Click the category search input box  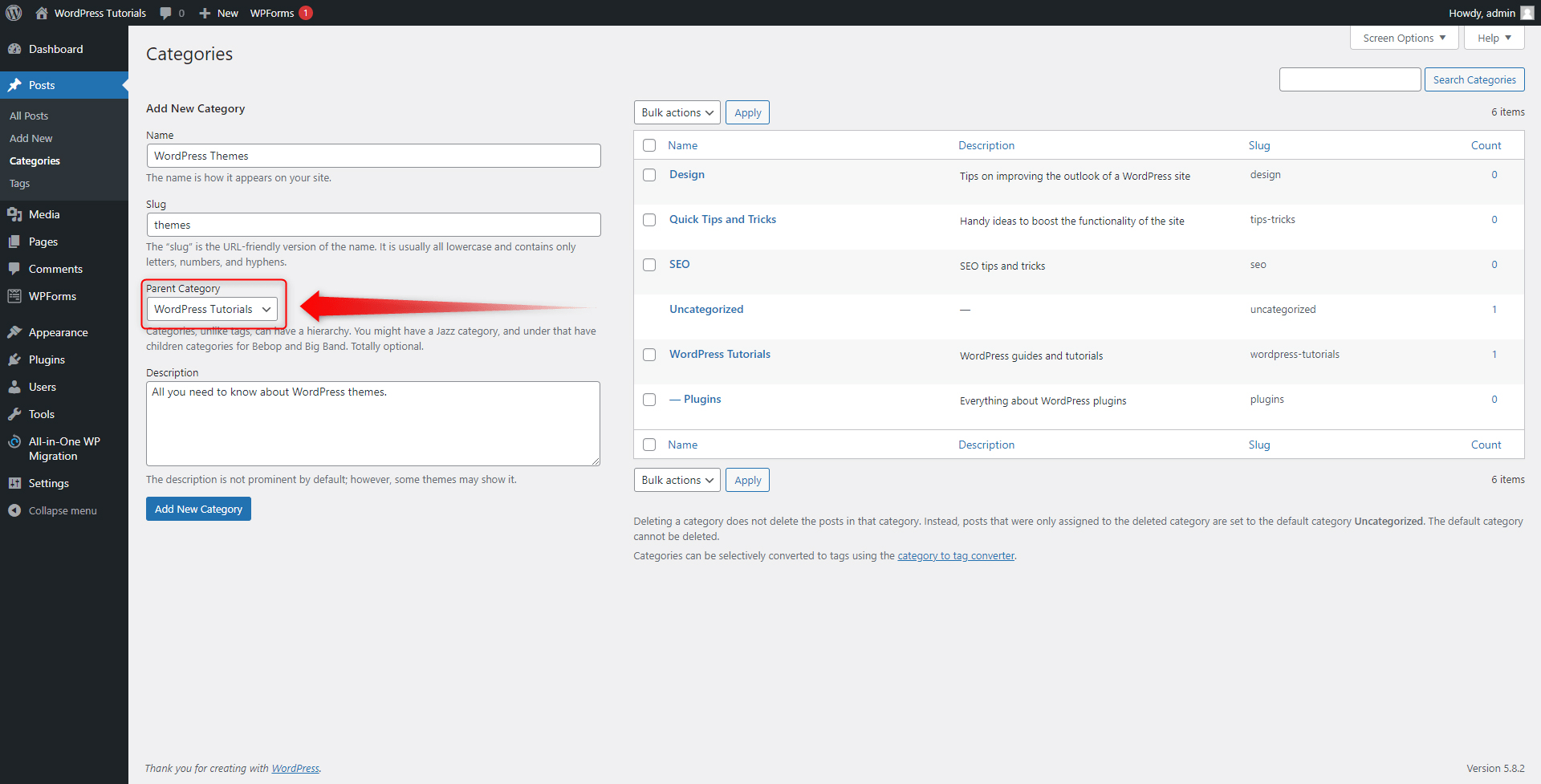[x=1350, y=79]
